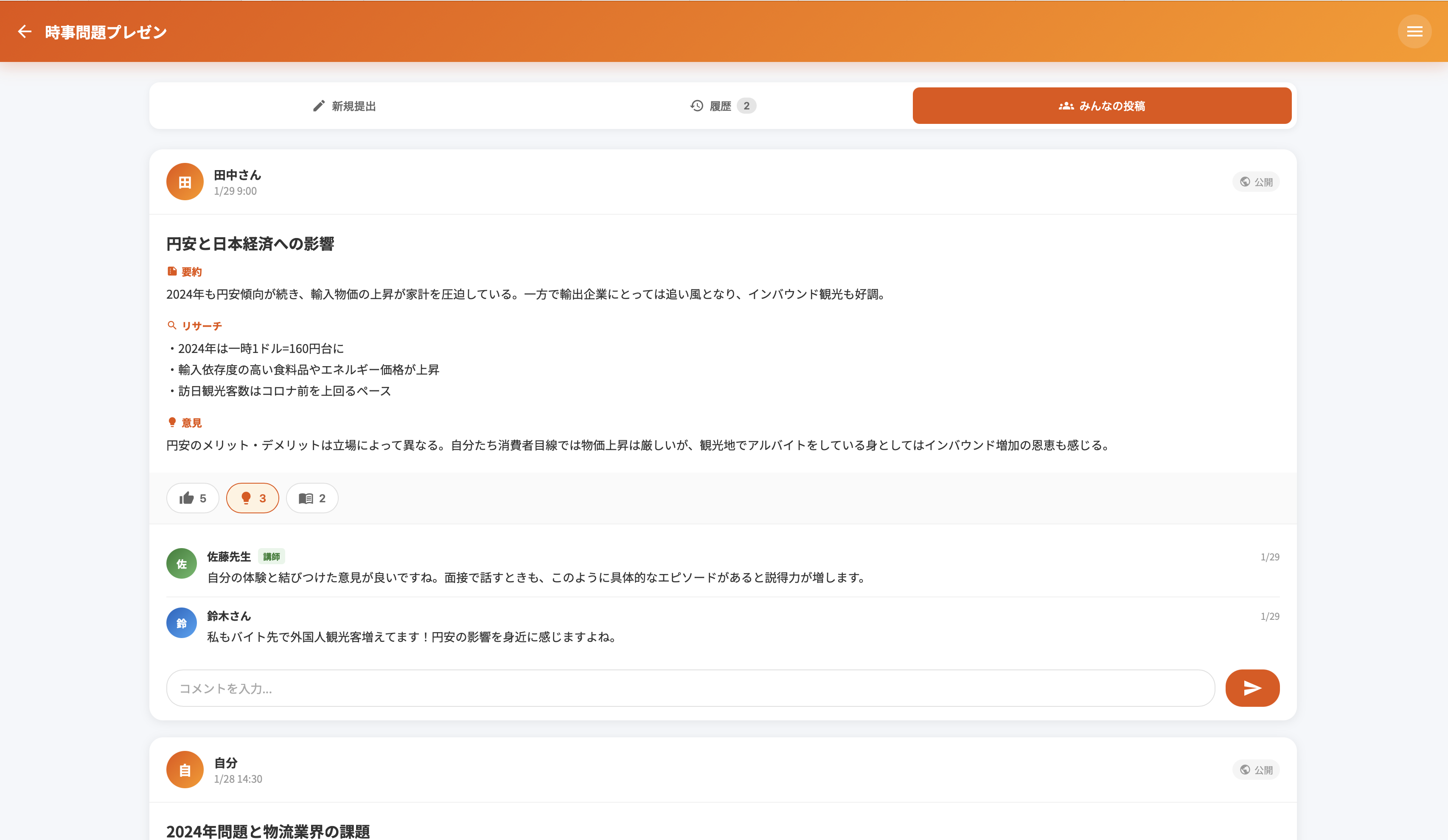Screen dimensions: 1448x840
Task: Toggle the thumbs-up reaction showing 5
Action: click(x=193, y=498)
